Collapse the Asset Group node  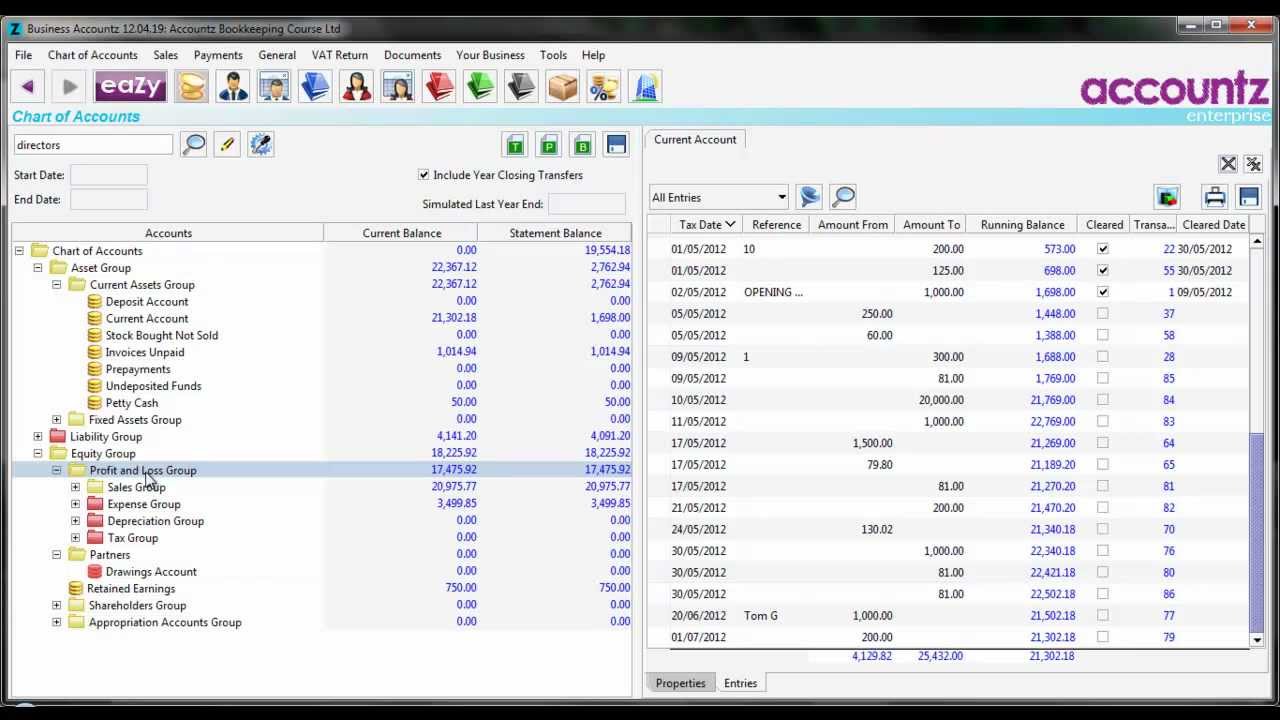coord(38,268)
